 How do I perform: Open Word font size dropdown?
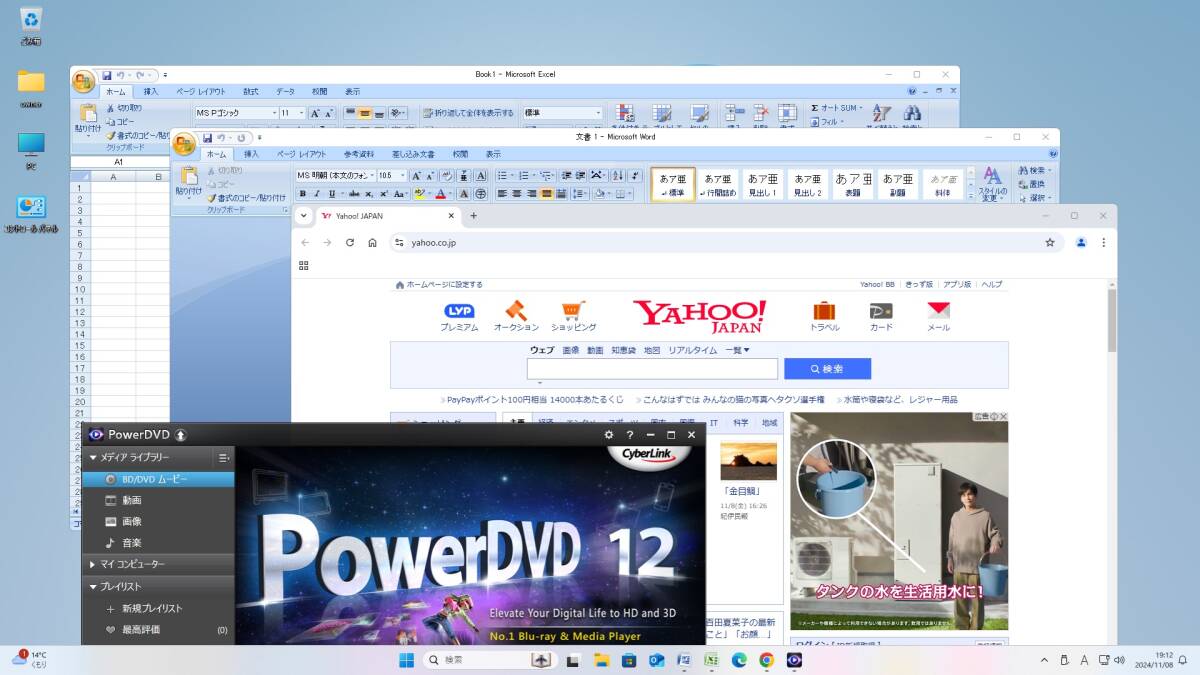[x=403, y=175]
